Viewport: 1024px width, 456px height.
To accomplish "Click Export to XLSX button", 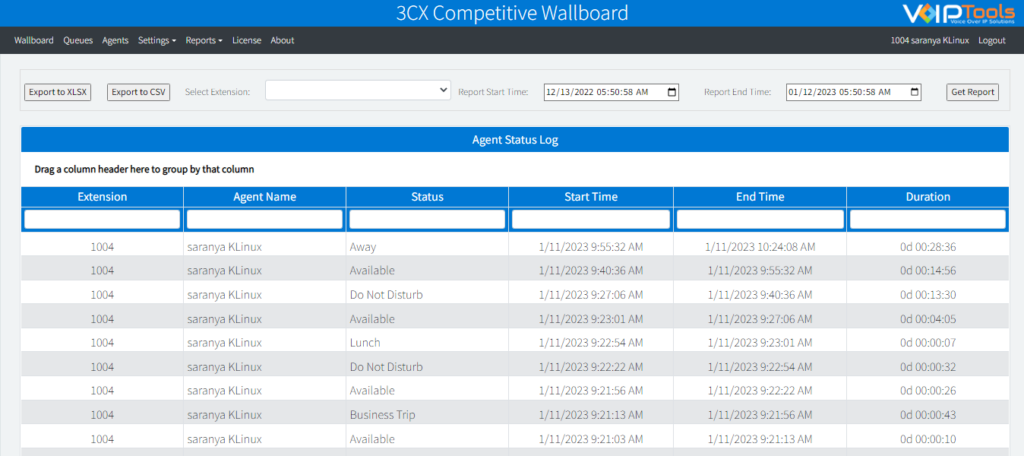I will (x=57, y=92).
